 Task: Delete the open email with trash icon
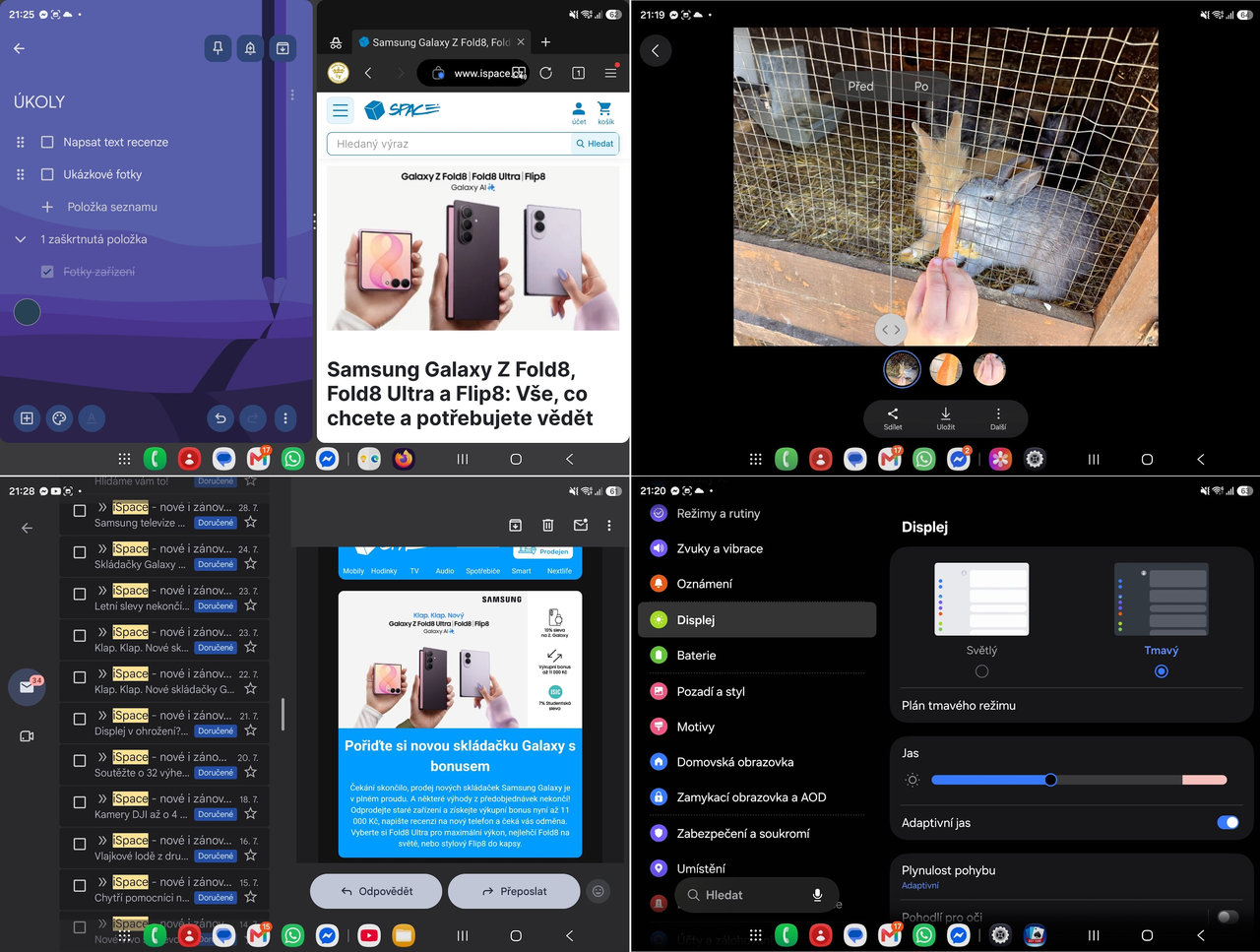pos(548,526)
